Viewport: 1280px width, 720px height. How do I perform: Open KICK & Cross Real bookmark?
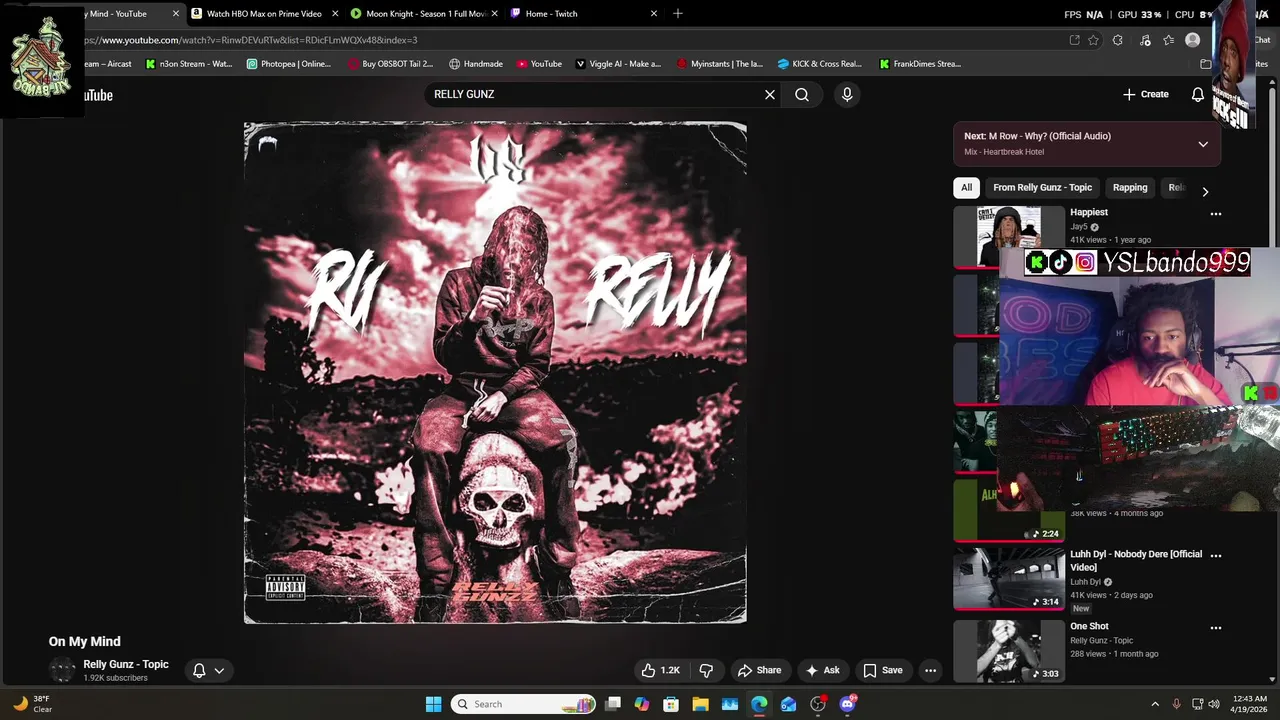pos(820,64)
